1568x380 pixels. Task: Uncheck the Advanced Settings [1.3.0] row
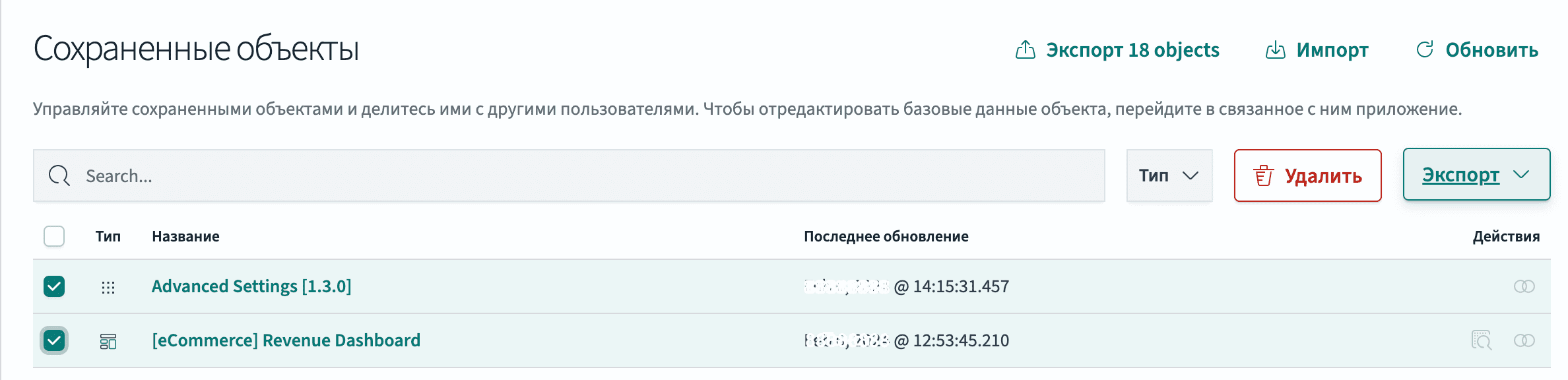click(x=54, y=286)
